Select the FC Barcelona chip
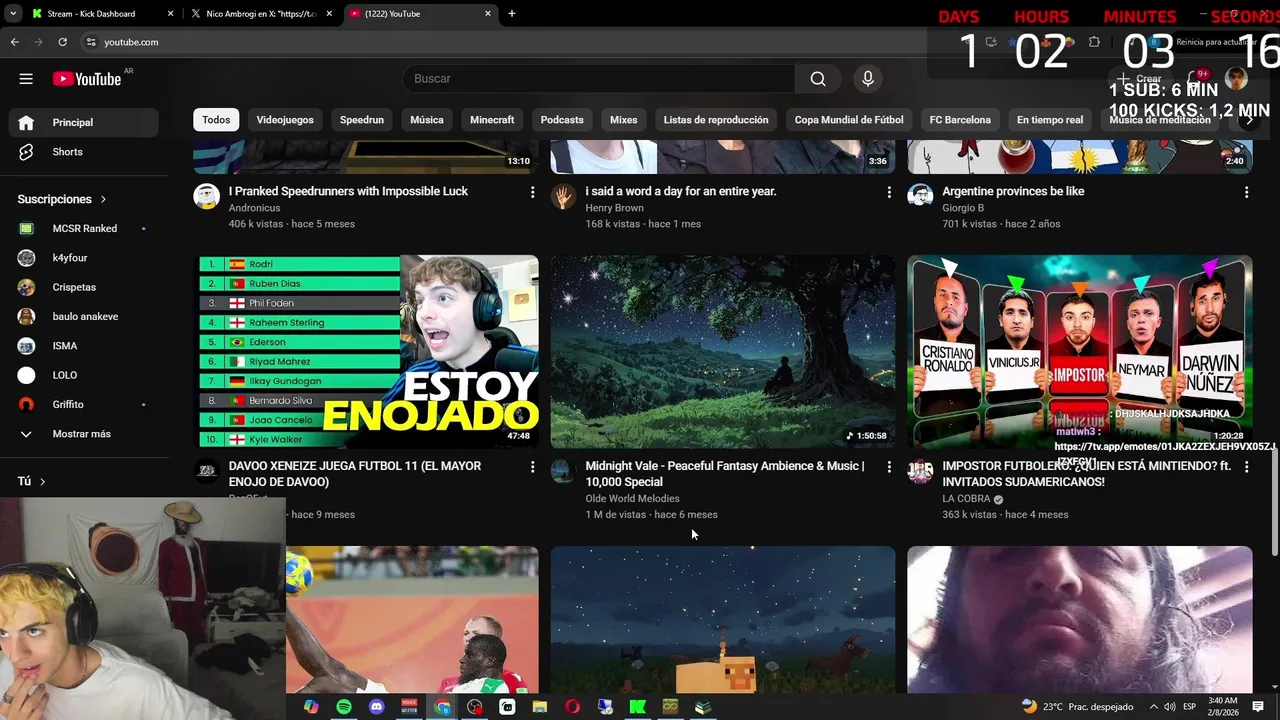The width and height of the screenshot is (1280, 720). (960, 120)
